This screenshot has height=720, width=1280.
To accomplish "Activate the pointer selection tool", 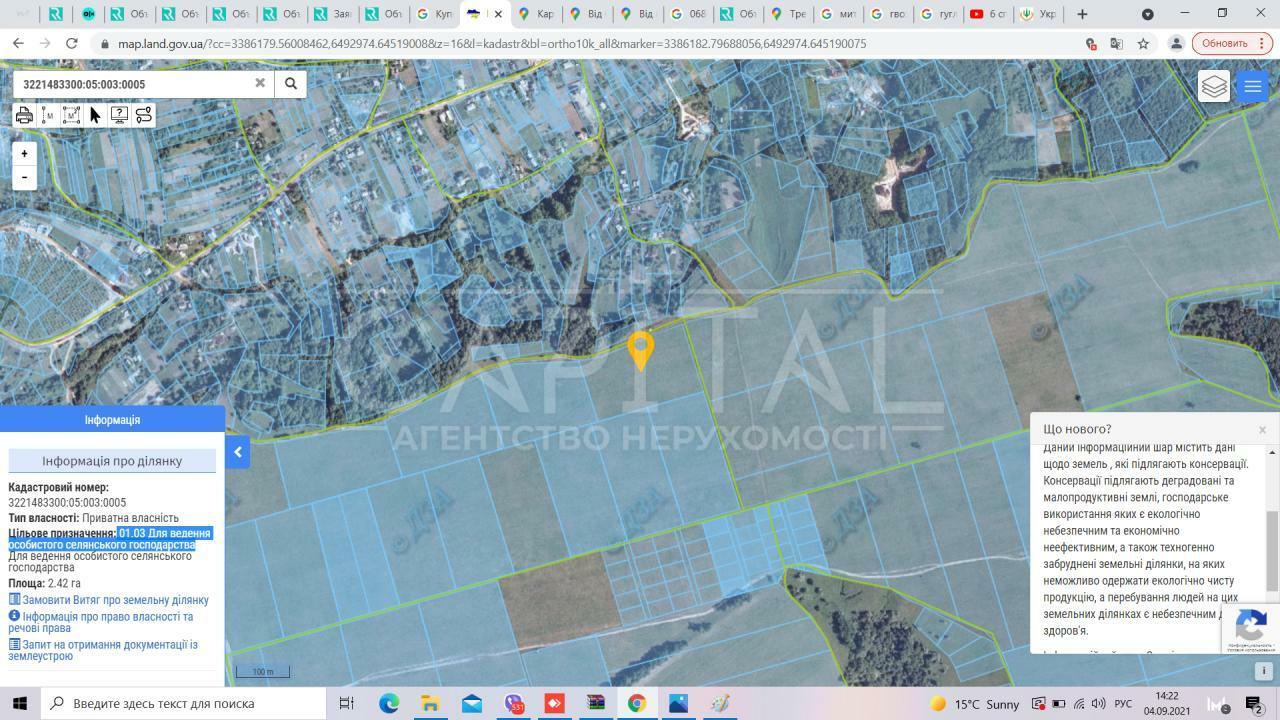I will click(95, 115).
